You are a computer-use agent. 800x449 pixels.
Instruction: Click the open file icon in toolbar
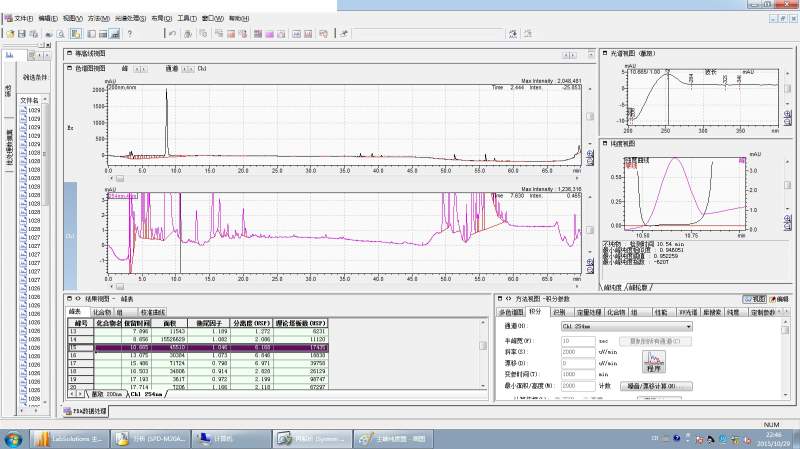[x=10, y=34]
